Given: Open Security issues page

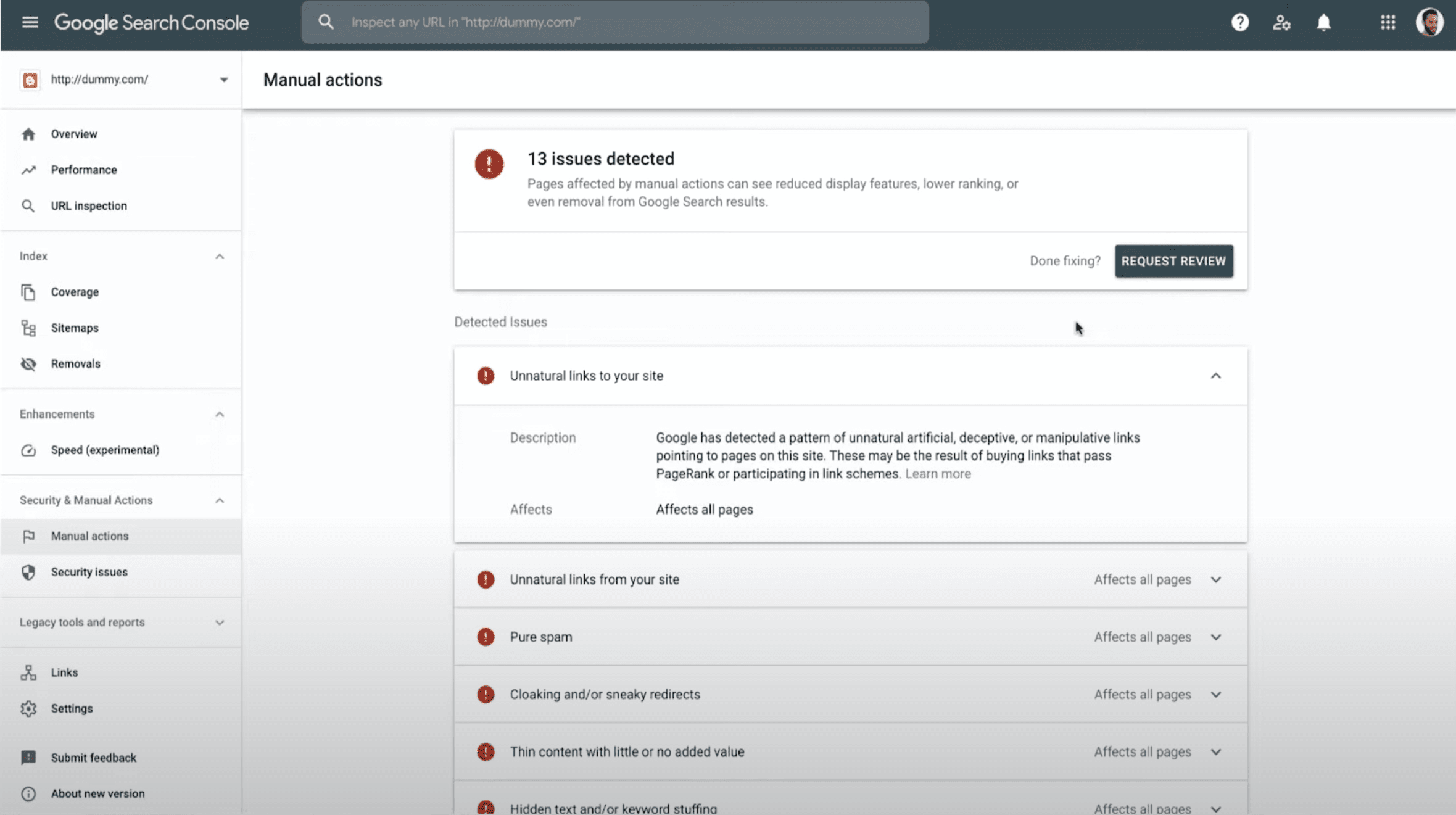Looking at the screenshot, I should [x=120, y=572].
